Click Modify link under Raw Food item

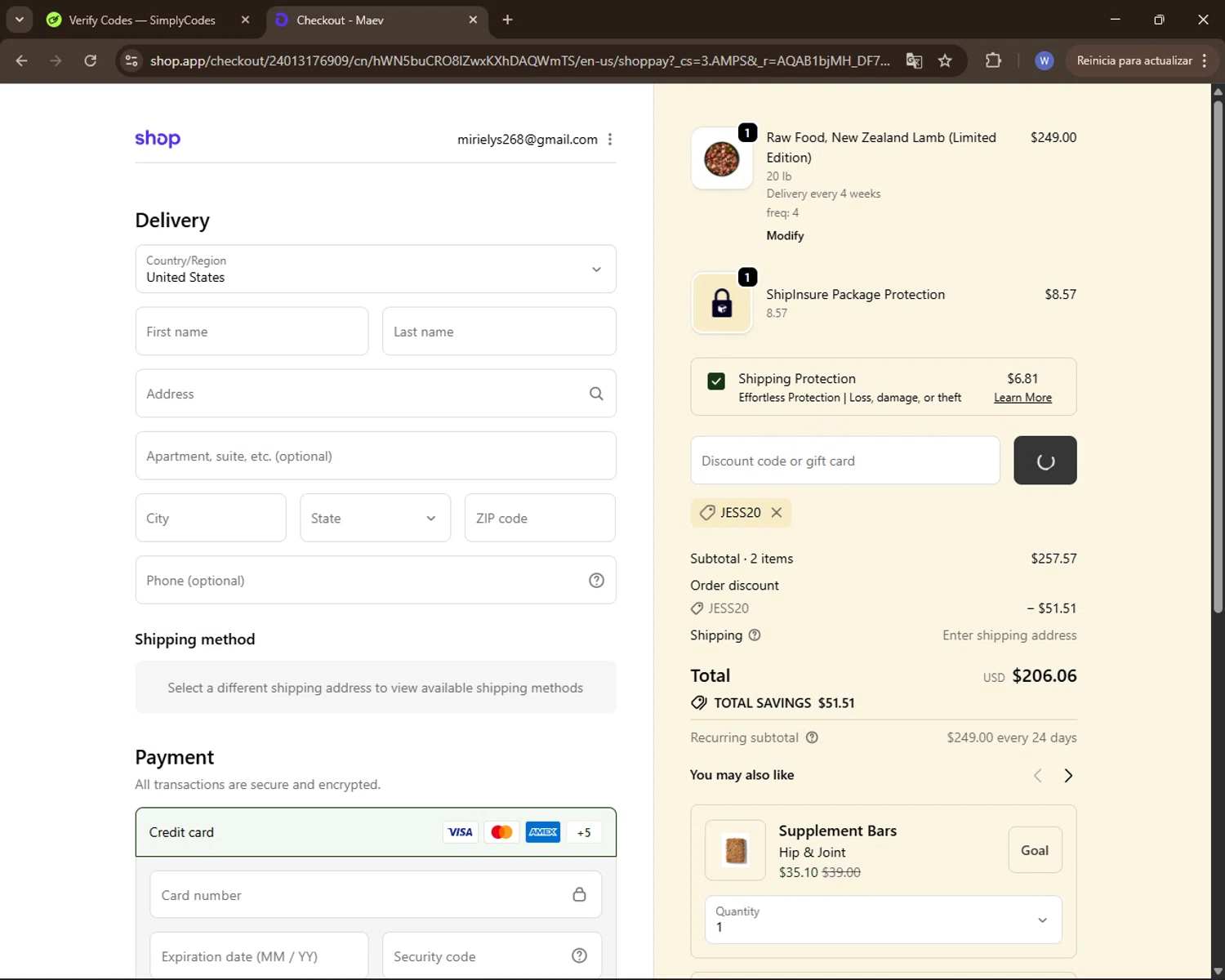(785, 235)
